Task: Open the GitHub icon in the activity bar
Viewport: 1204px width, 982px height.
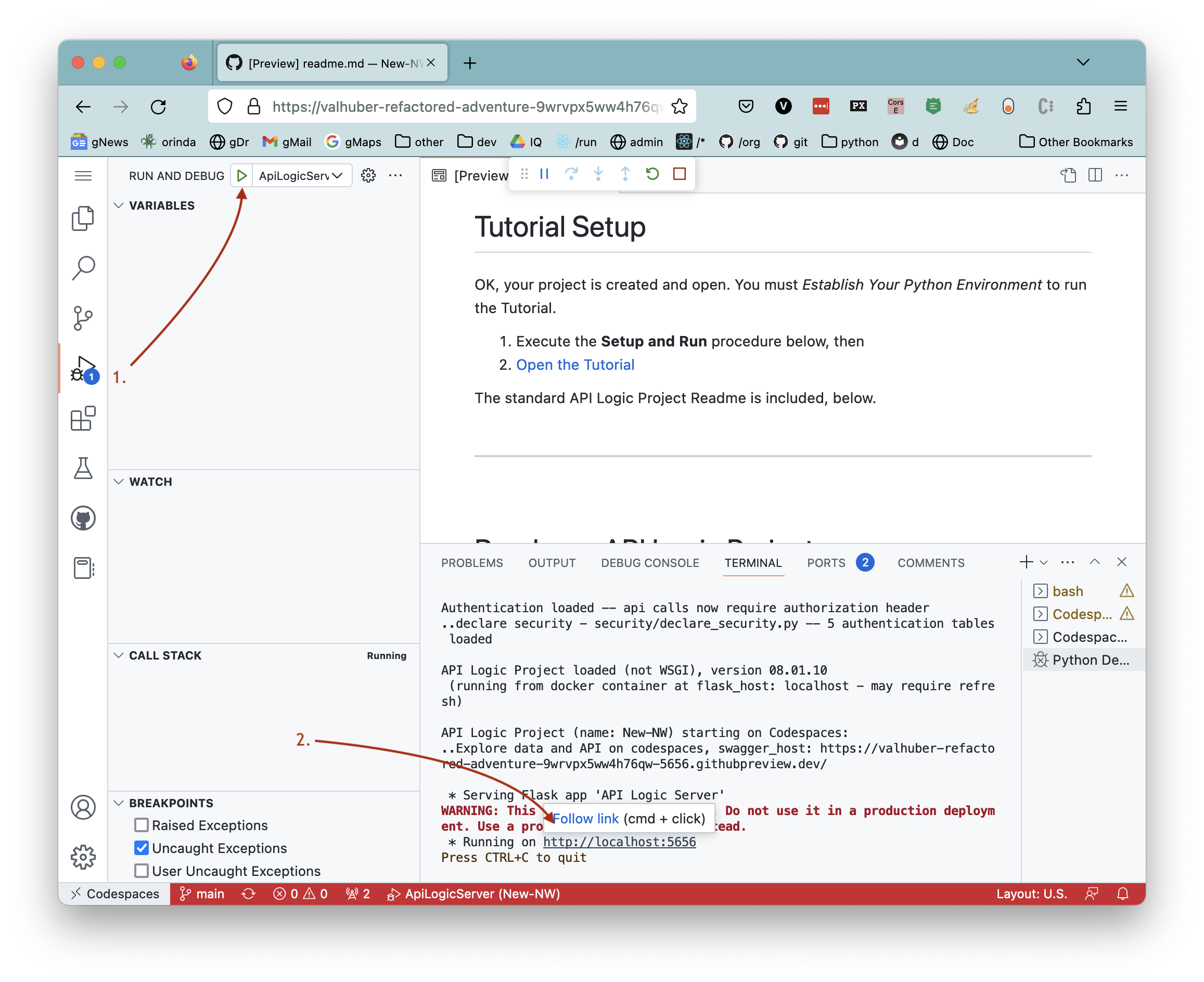Action: click(x=83, y=518)
